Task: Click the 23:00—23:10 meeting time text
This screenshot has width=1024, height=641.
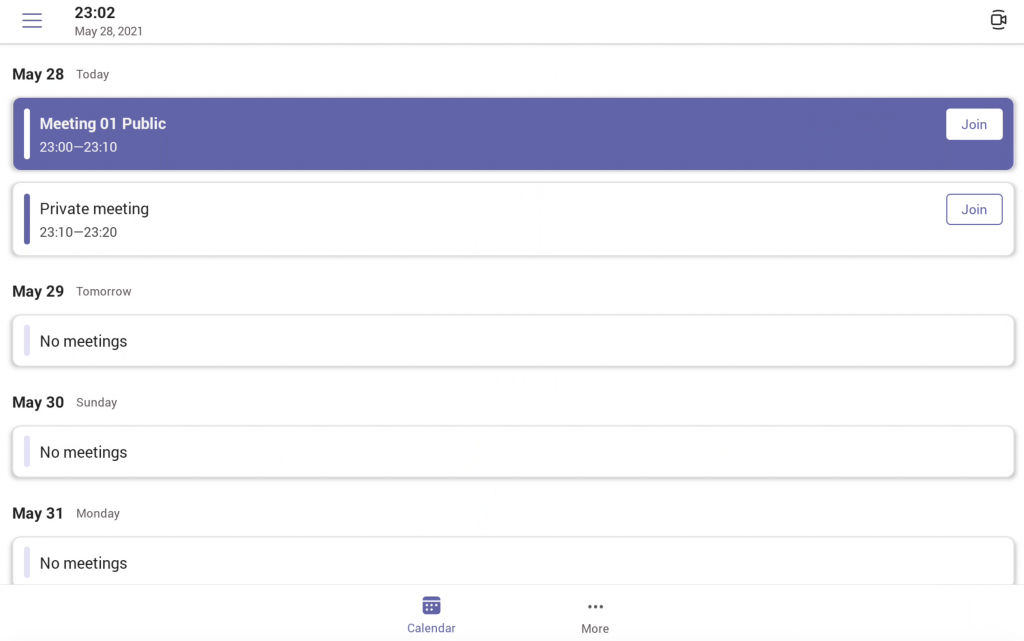Action: click(x=78, y=147)
